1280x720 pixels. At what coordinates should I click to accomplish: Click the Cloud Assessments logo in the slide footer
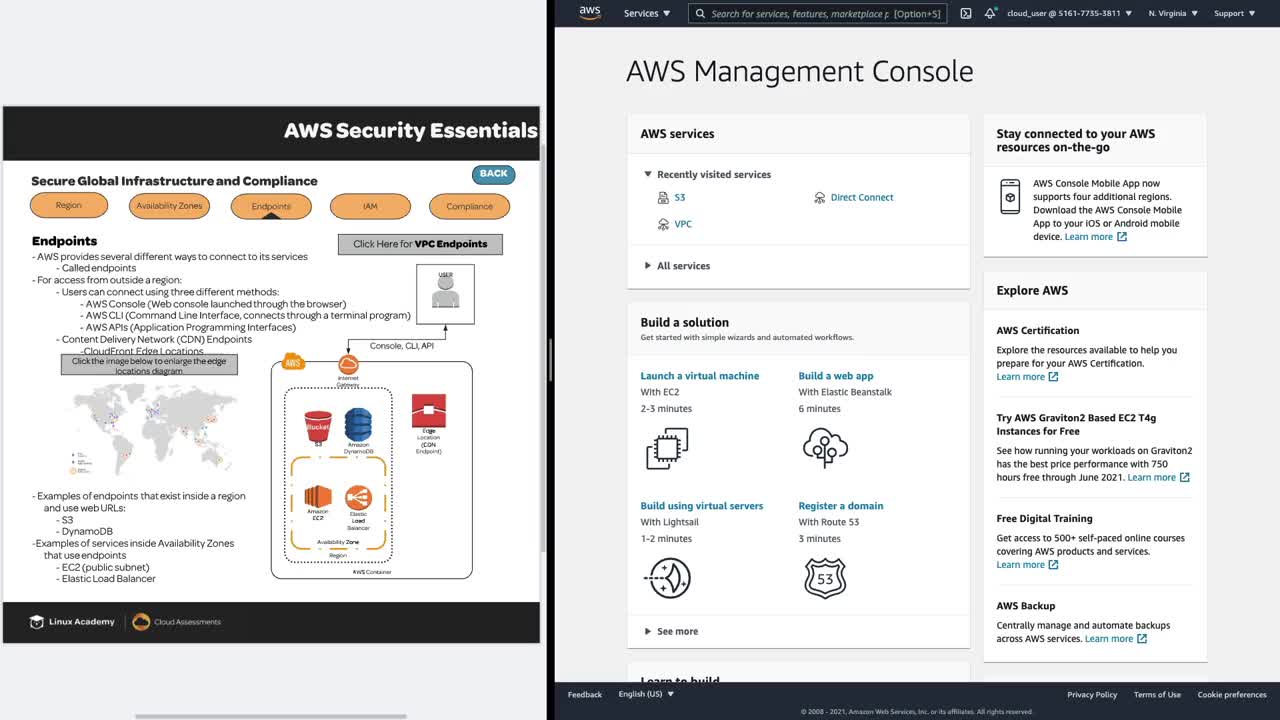pos(177,622)
